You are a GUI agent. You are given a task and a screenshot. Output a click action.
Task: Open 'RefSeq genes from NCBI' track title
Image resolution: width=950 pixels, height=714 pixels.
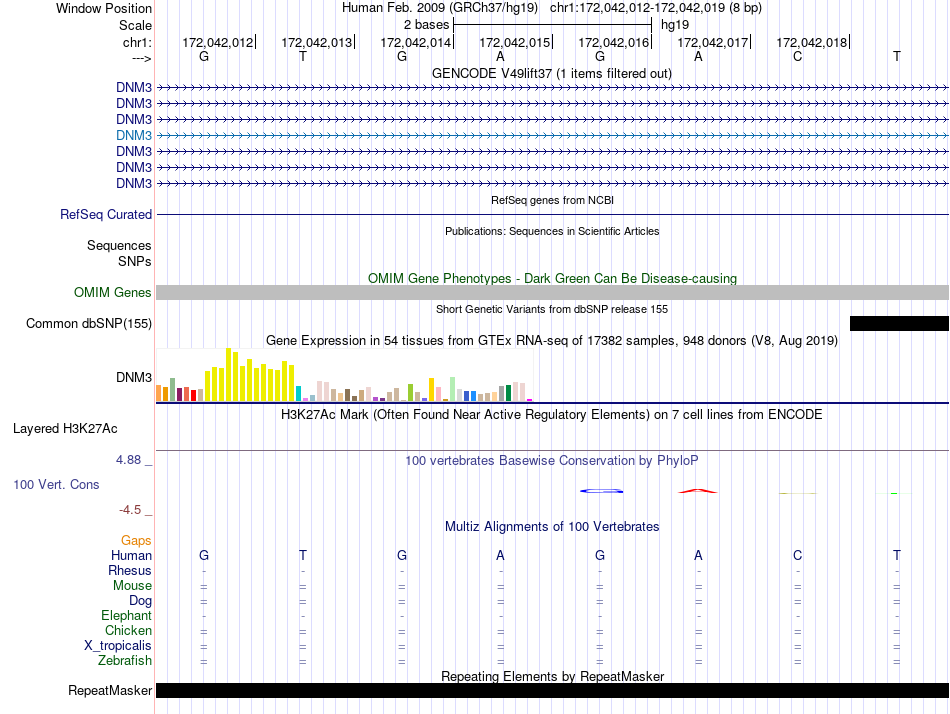[553, 200]
